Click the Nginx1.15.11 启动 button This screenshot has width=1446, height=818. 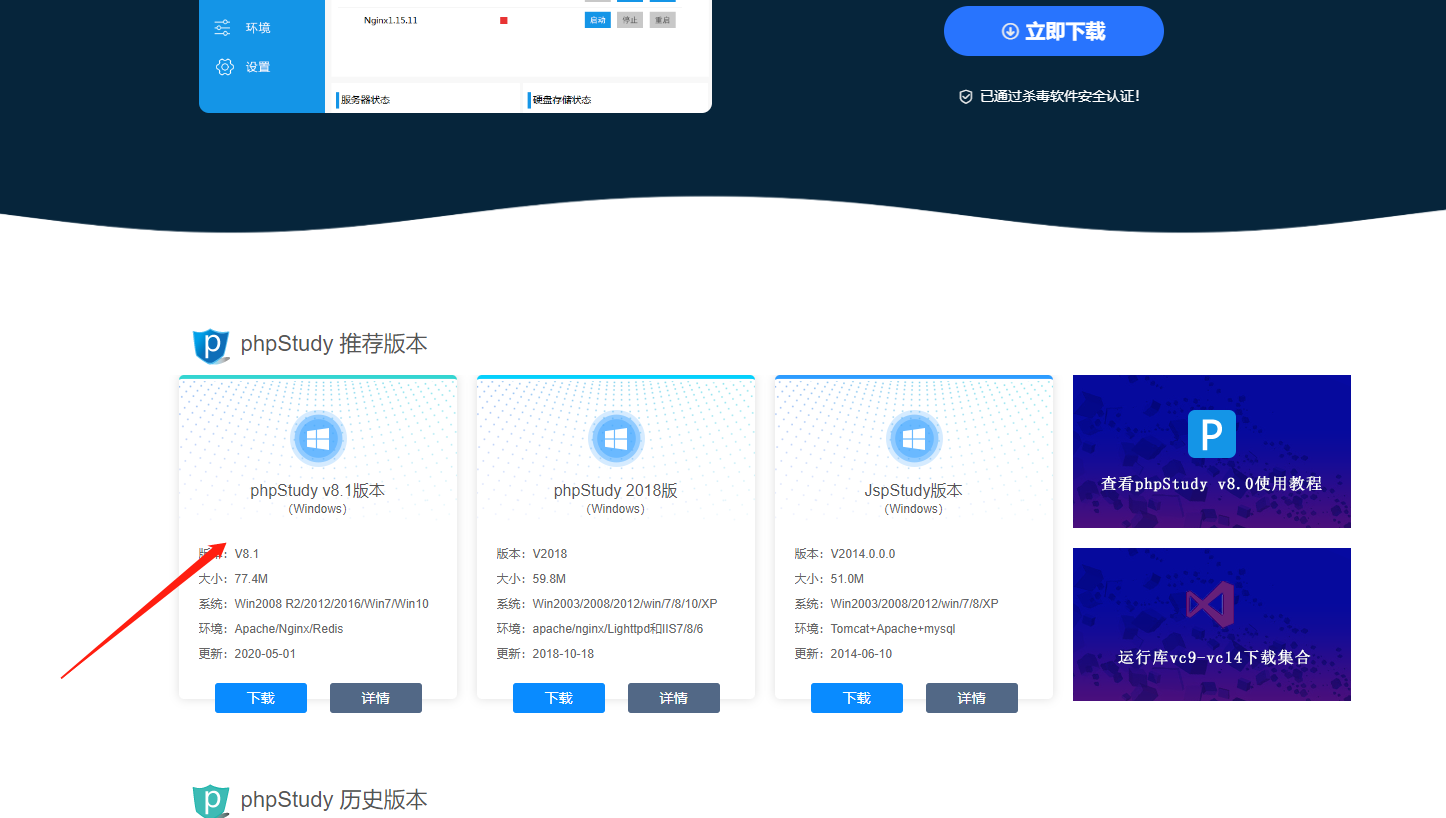[x=597, y=20]
